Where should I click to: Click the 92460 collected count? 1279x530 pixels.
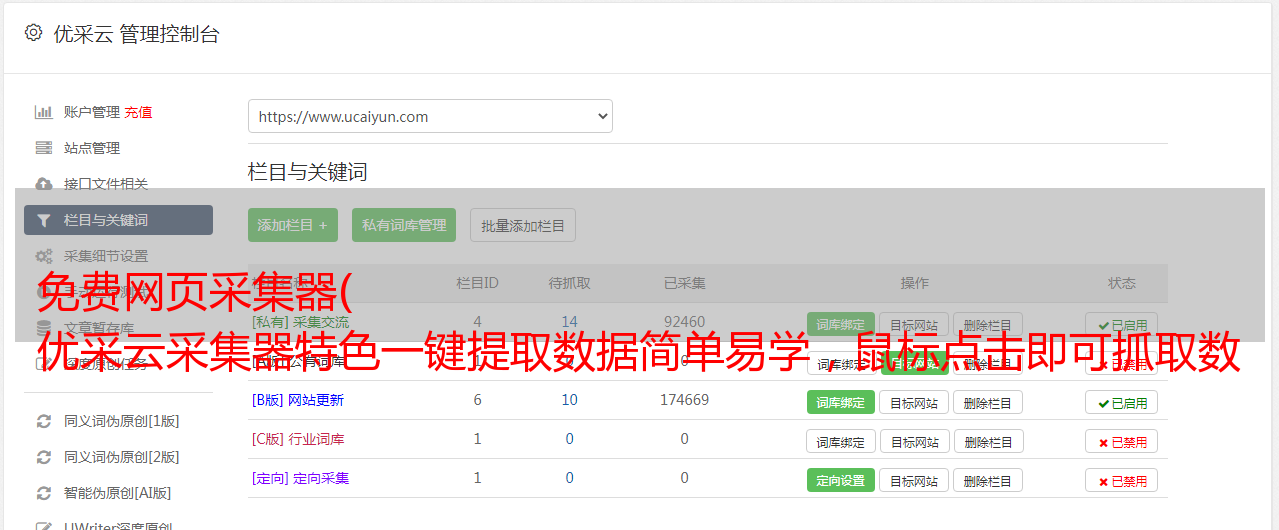(x=684, y=322)
